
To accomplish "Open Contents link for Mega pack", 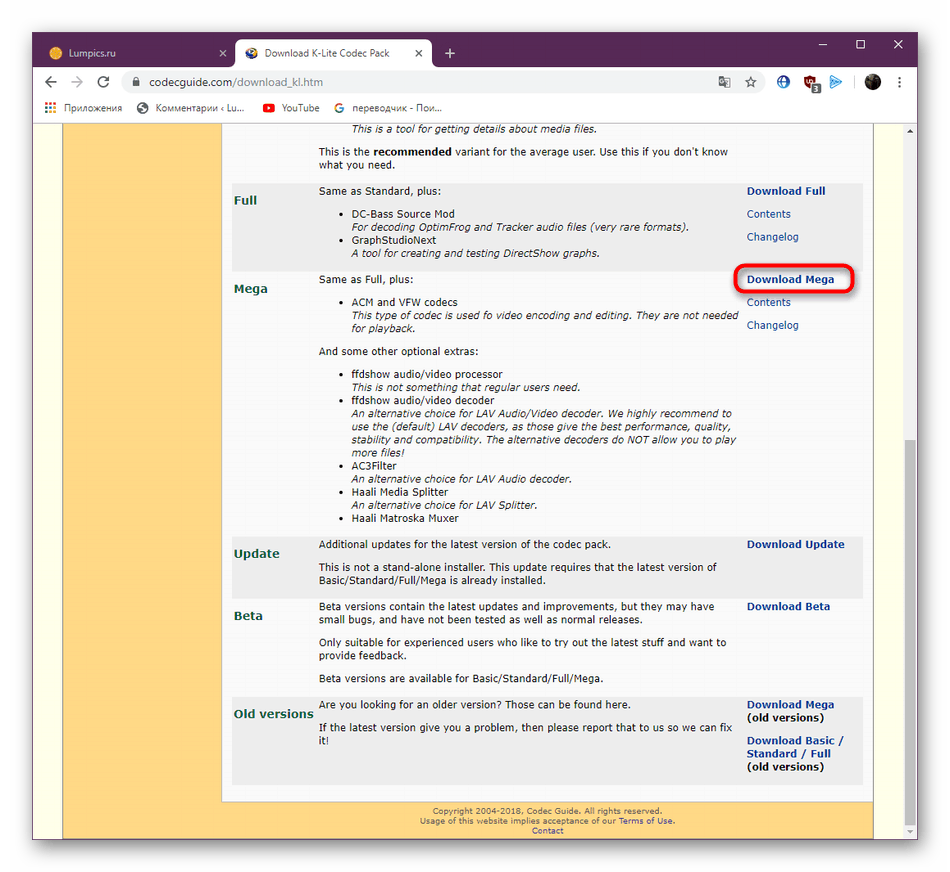I will pyautogui.click(x=768, y=302).
